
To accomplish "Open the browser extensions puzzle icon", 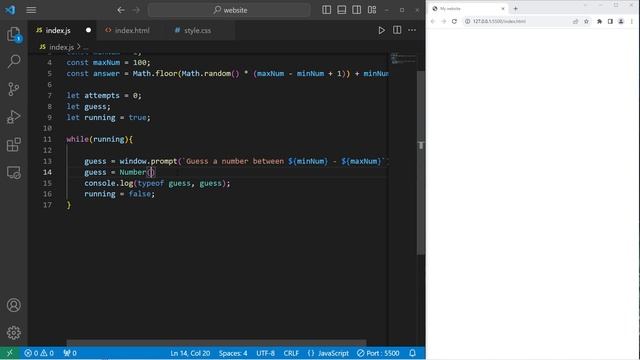I will pyautogui.click(x=599, y=21).
